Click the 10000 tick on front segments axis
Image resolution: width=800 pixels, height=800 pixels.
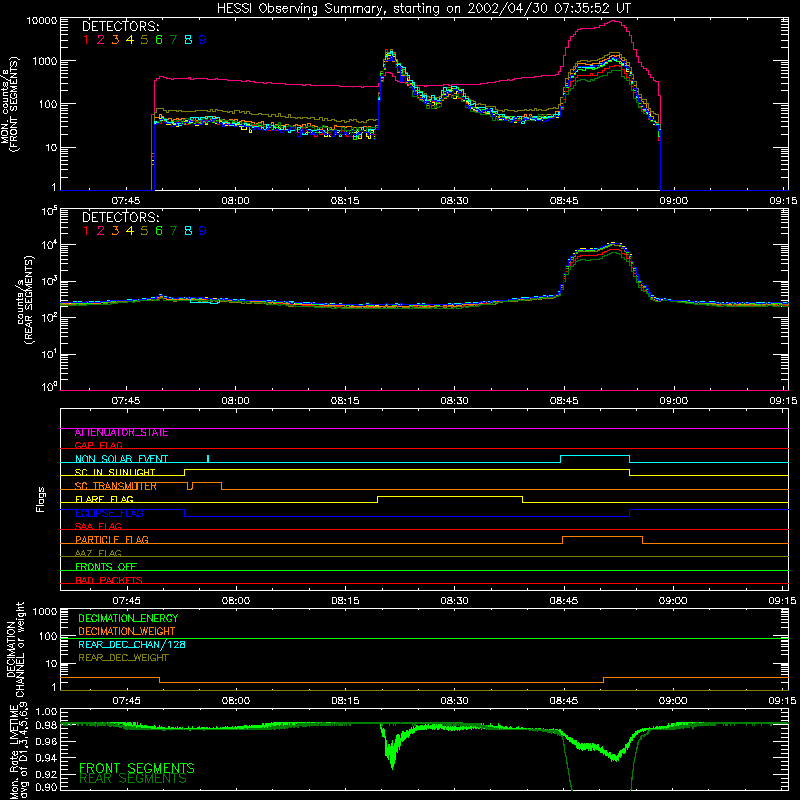tap(42, 21)
